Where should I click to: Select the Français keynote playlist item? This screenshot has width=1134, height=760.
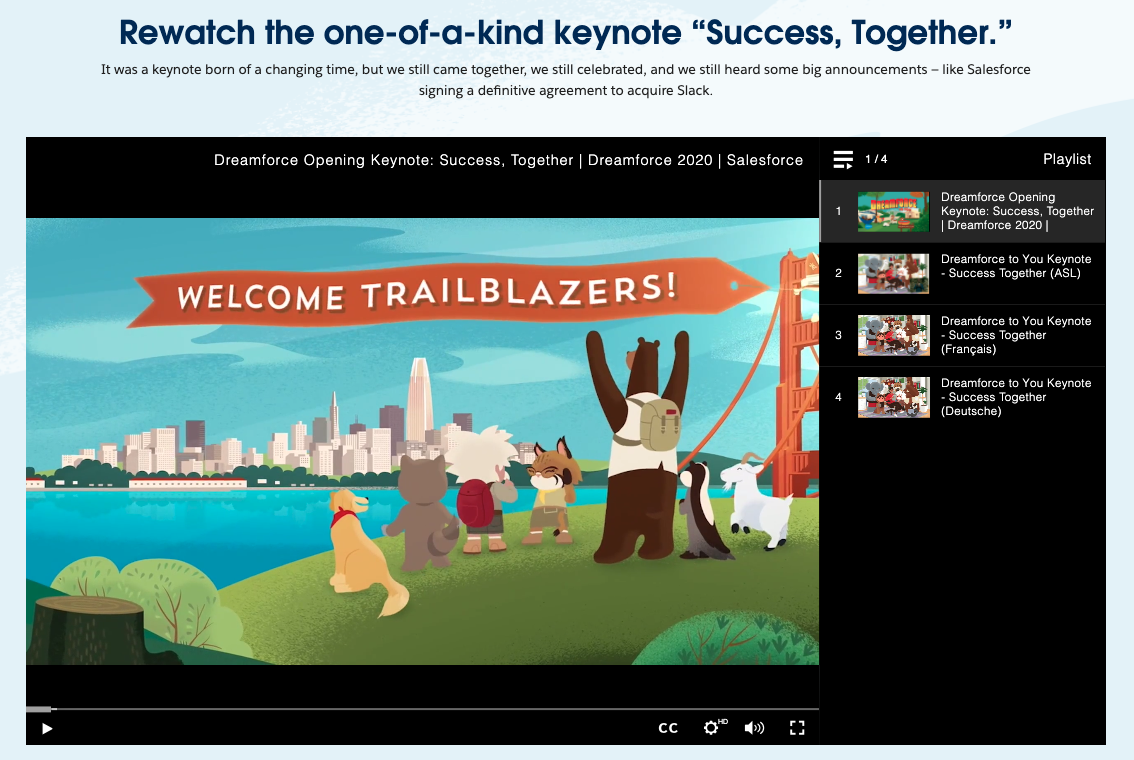click(x=963, y=336)
